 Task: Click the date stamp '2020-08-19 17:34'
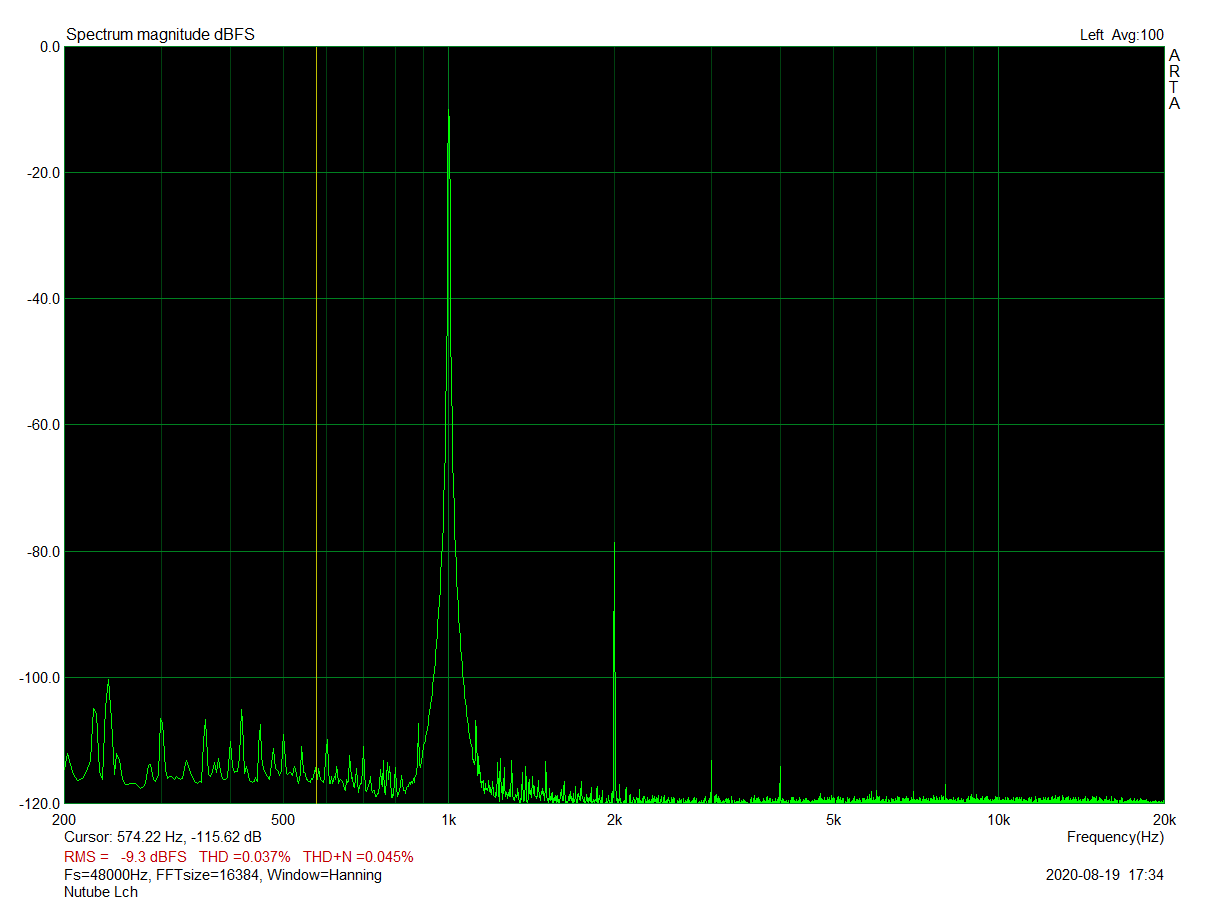(x=1105, y=875)
